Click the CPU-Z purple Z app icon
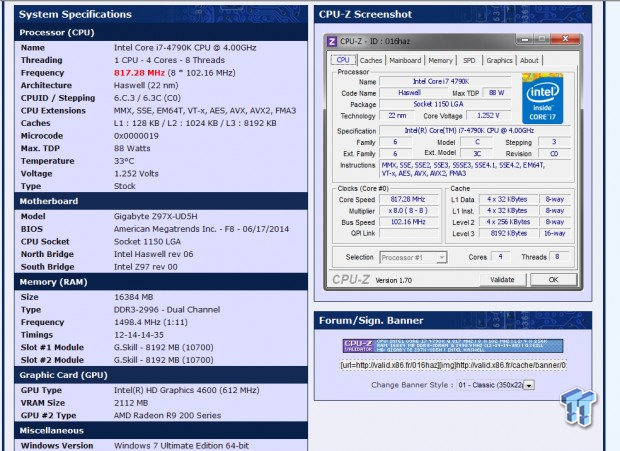This screenshot has width=620, height=451. click(x=332, y=41)
